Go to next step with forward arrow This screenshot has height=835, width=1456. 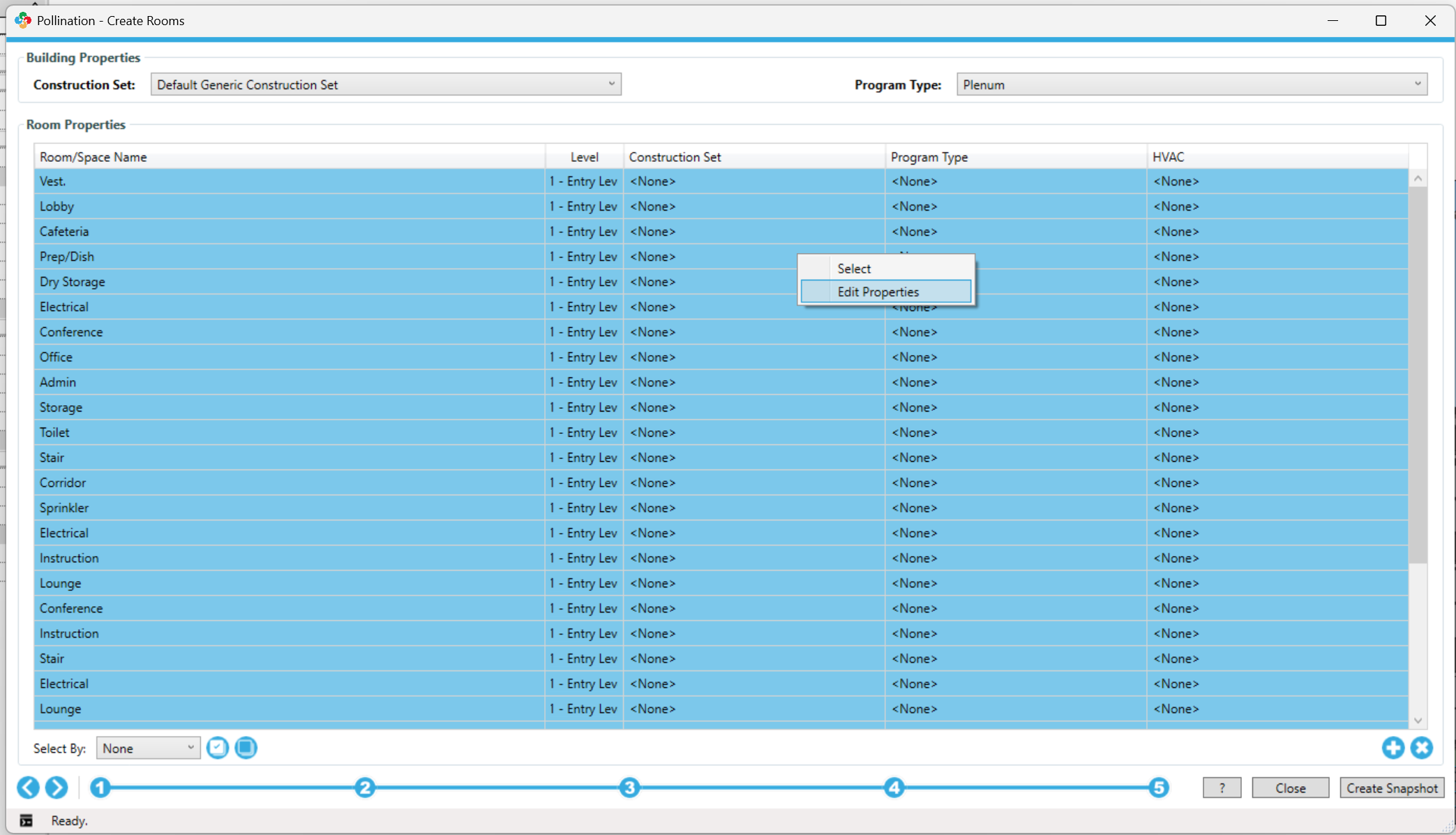pos(57,788)
